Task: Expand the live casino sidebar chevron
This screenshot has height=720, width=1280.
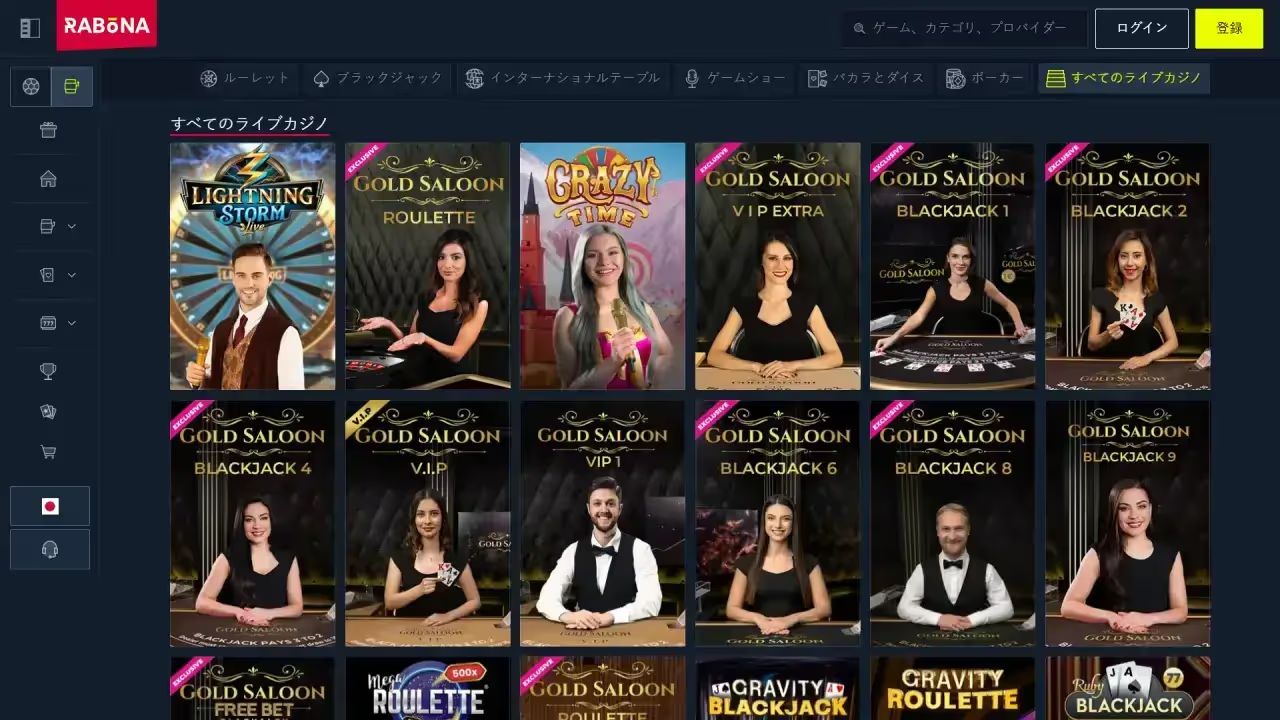Action: 72,227
